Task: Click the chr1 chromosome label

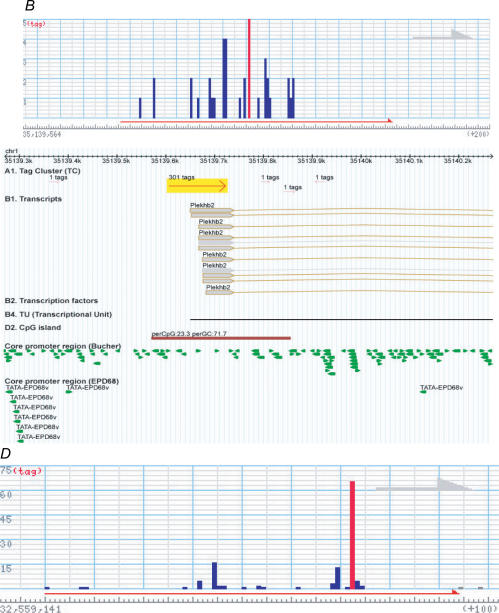Action: point(11,151)
